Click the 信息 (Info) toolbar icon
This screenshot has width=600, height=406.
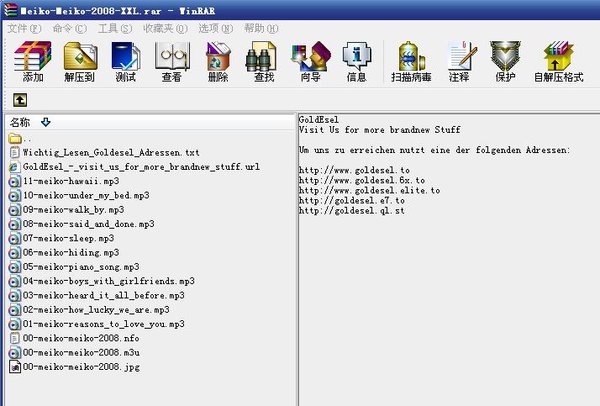tap(357, 56)
